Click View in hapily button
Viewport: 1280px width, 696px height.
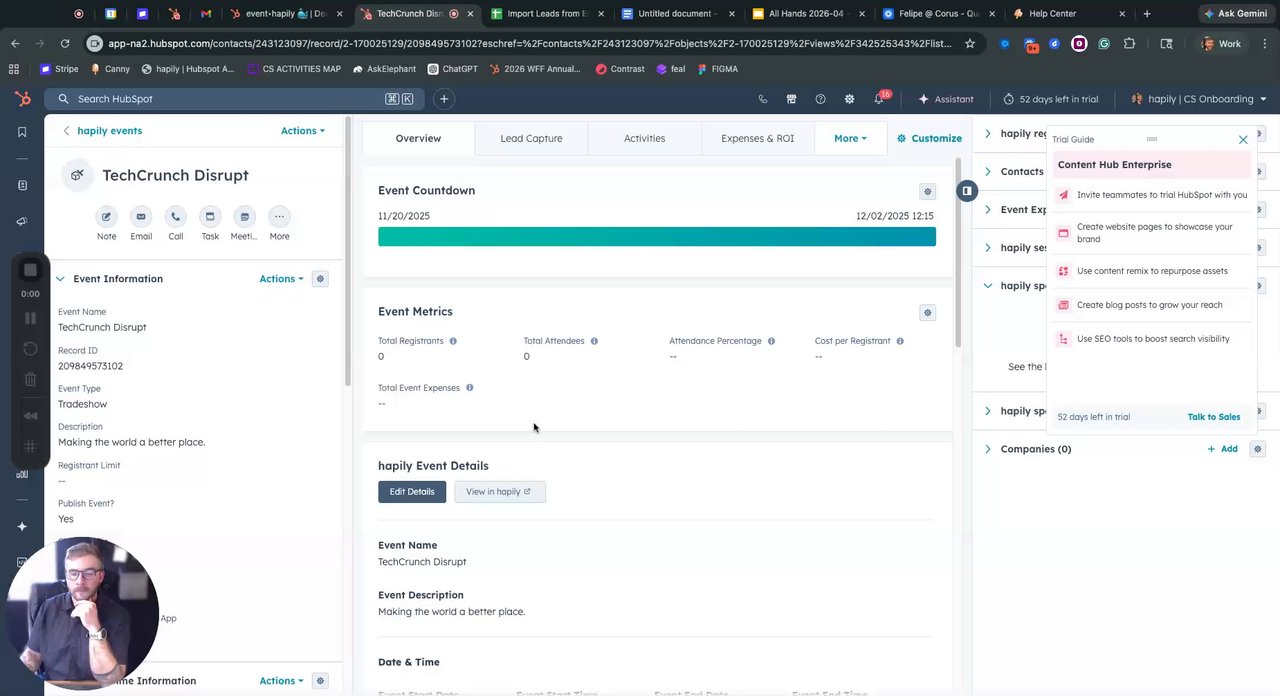click(499, 492)
